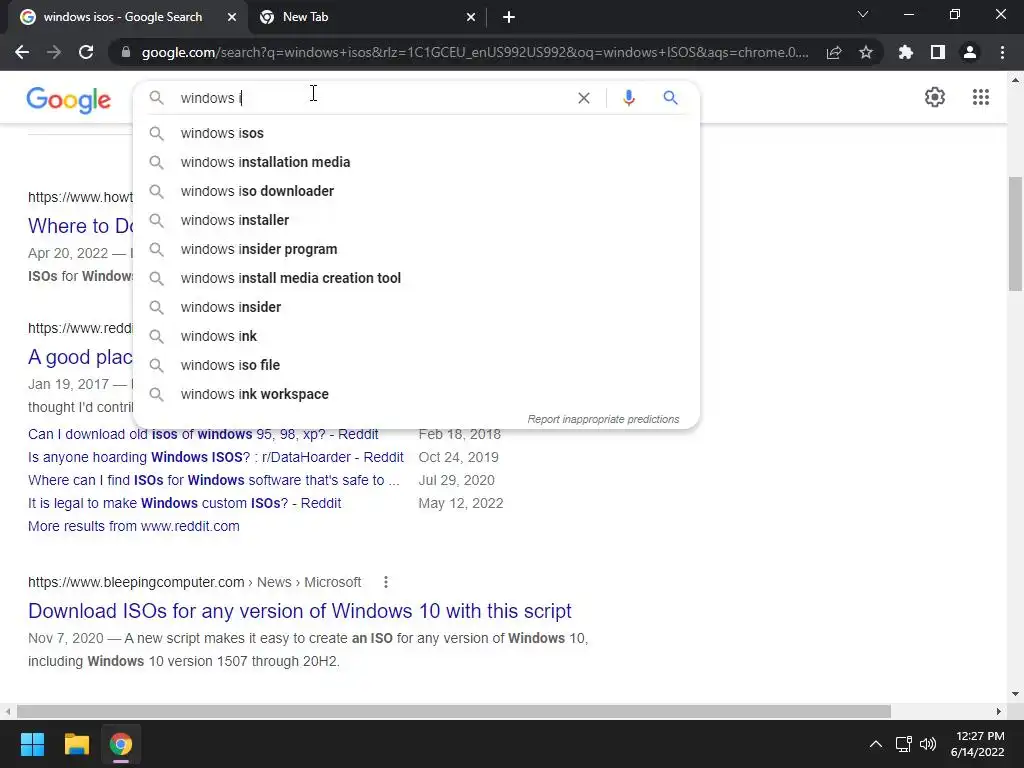Click the Chrome icon on the taskbar
The image size is (1024, 768).
[121, 744]
